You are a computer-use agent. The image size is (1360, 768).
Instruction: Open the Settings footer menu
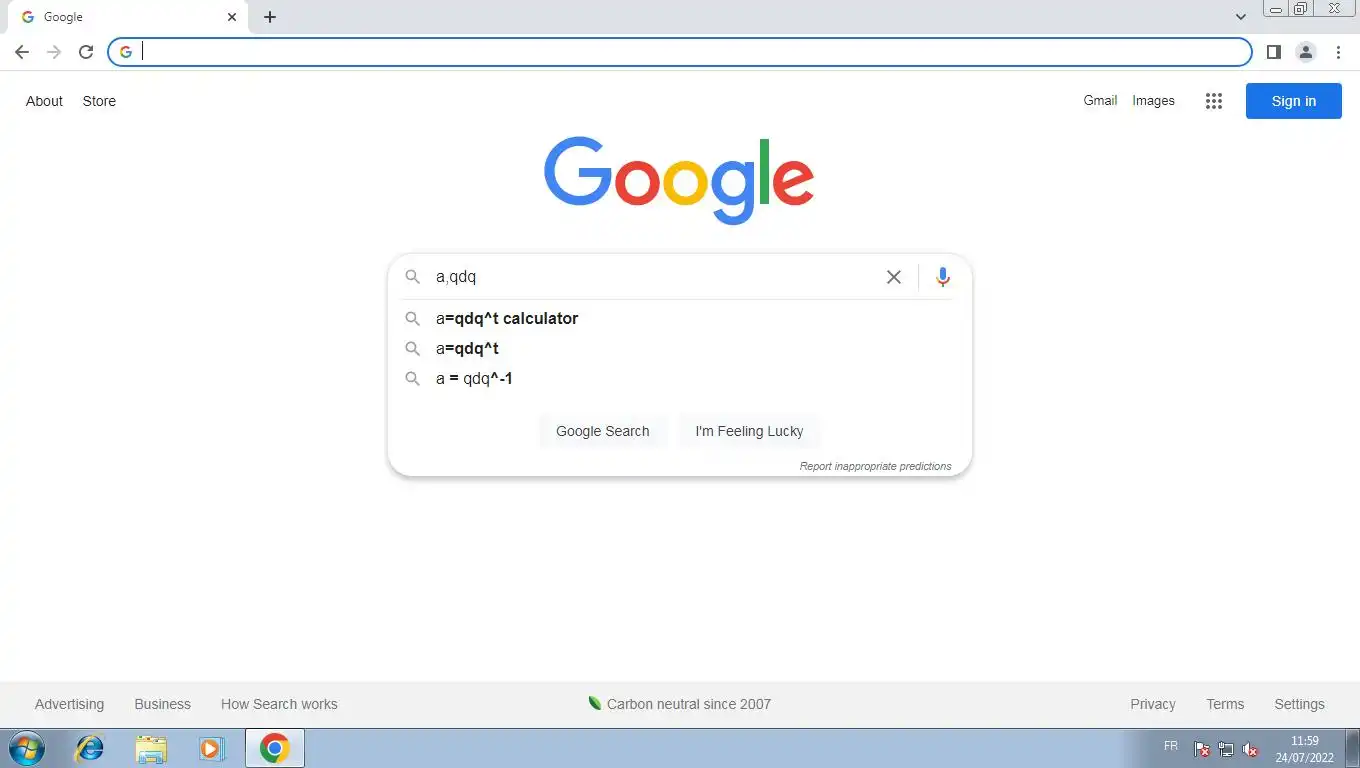pos(1299,704)
